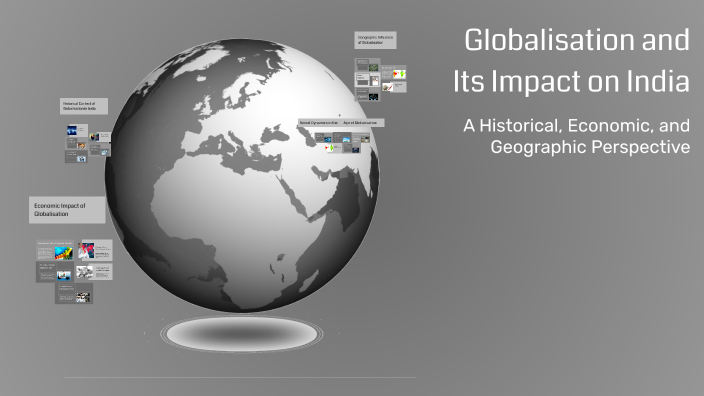The height and width of the screenshot is (396, 704).
Task: Open Geographic Influence slide with red-green map
Action: click(394, 73)
